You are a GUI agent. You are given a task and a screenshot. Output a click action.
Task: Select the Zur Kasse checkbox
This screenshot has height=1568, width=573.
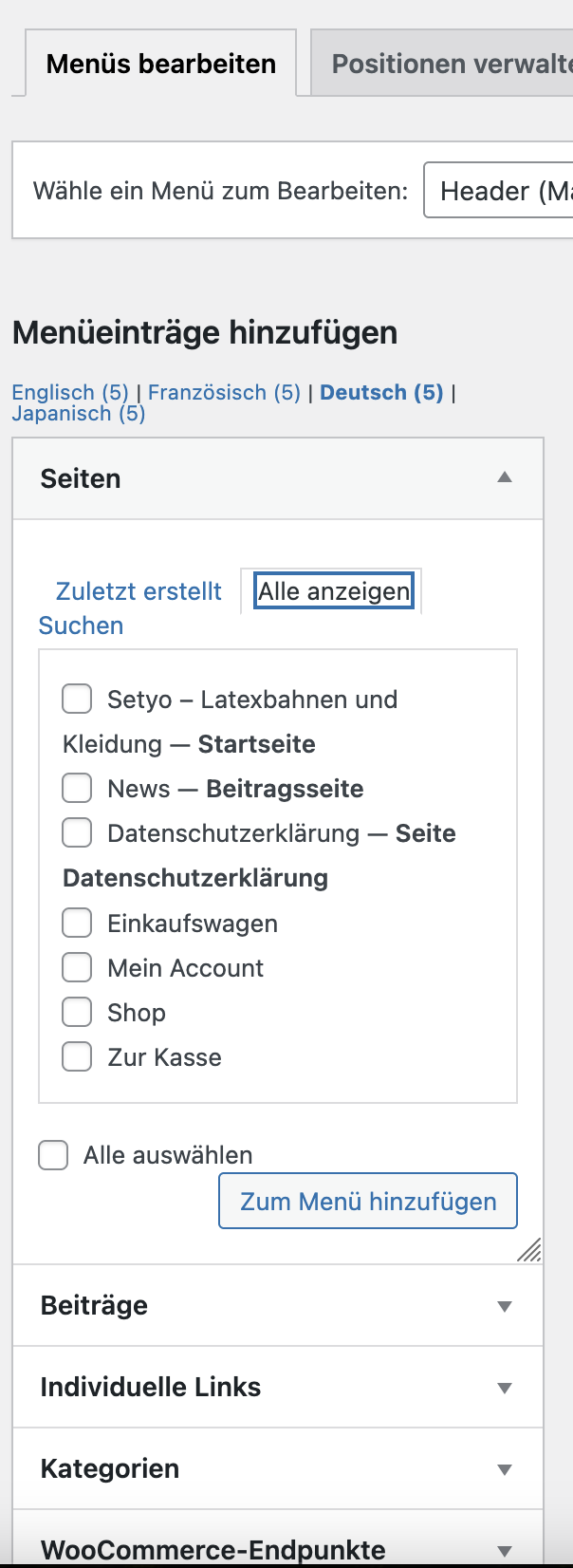[77, 1056]
